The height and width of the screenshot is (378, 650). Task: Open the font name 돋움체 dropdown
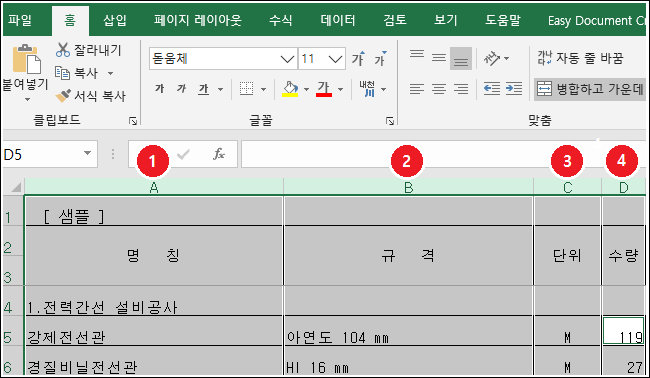(287, 59)
